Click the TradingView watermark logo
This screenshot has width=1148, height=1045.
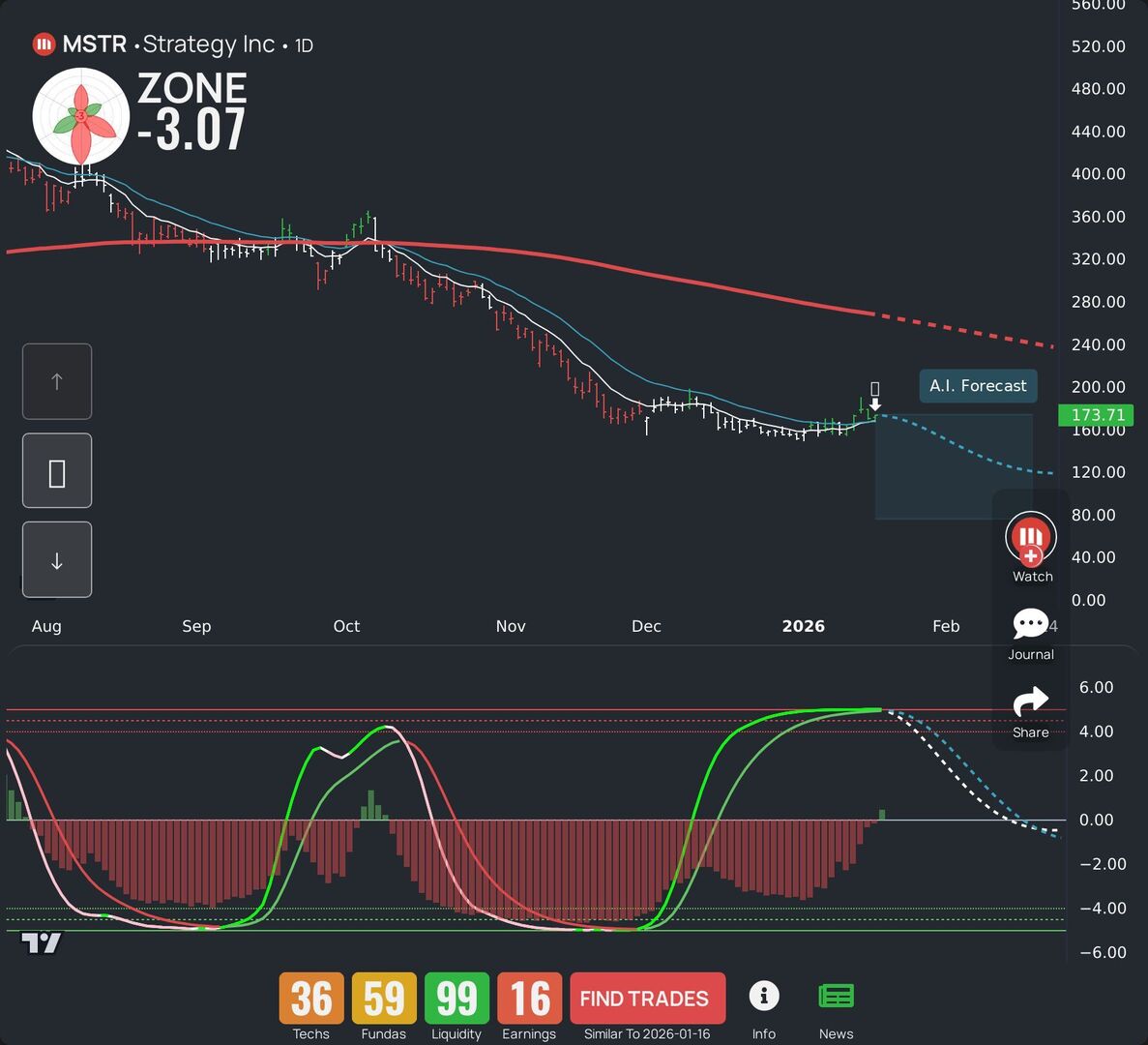click(x=43, y=941)
